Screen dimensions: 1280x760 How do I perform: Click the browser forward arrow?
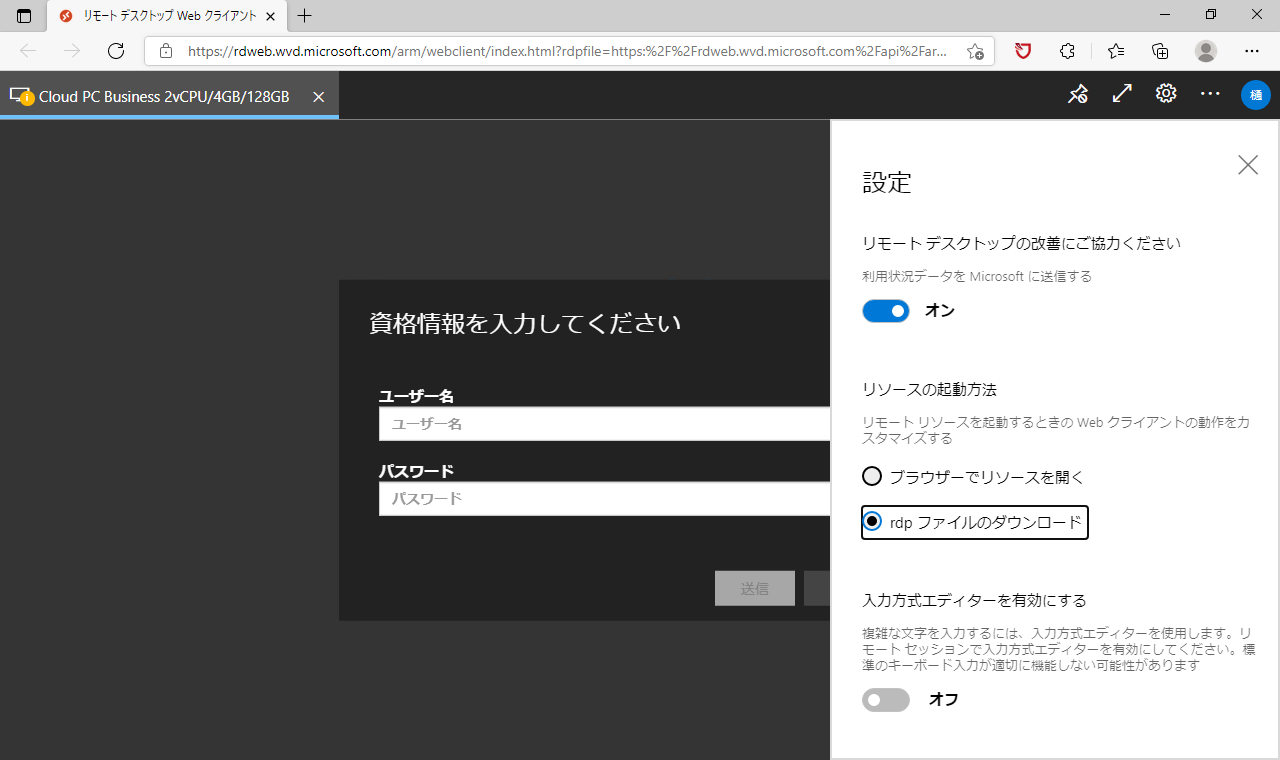pos(72,51)
